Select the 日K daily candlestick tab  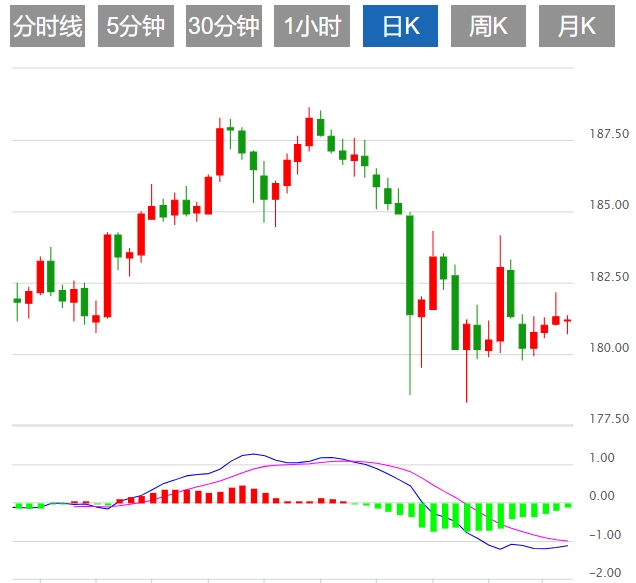(400, 26)
